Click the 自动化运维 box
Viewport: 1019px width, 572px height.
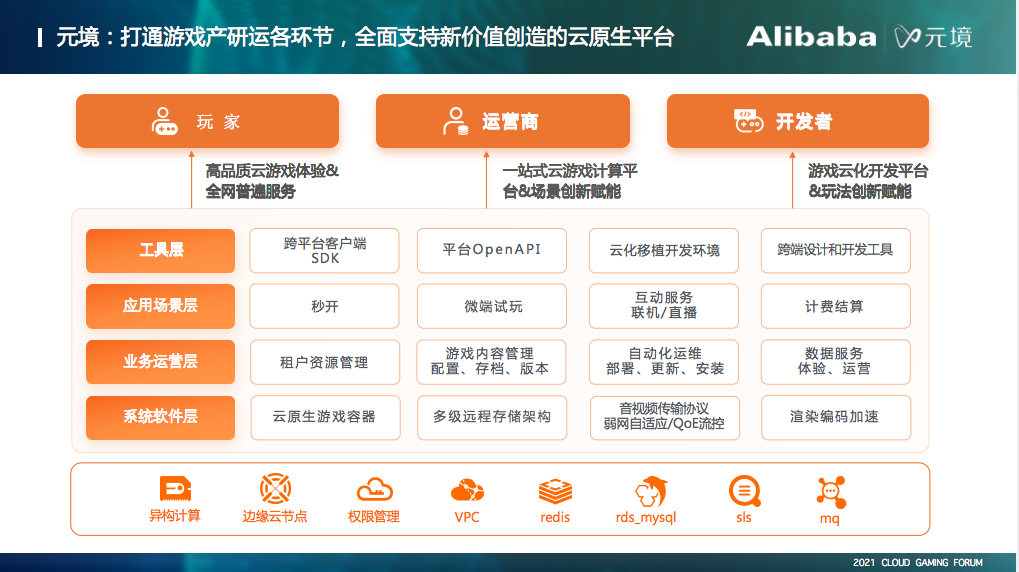[x=664, y=362]
